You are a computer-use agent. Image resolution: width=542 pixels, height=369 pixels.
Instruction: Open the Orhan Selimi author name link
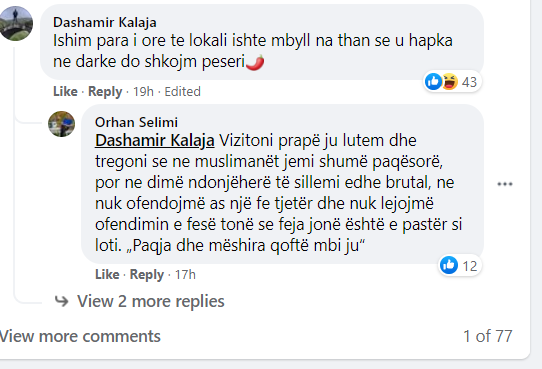pyautogui.click(x=136, y=122)
